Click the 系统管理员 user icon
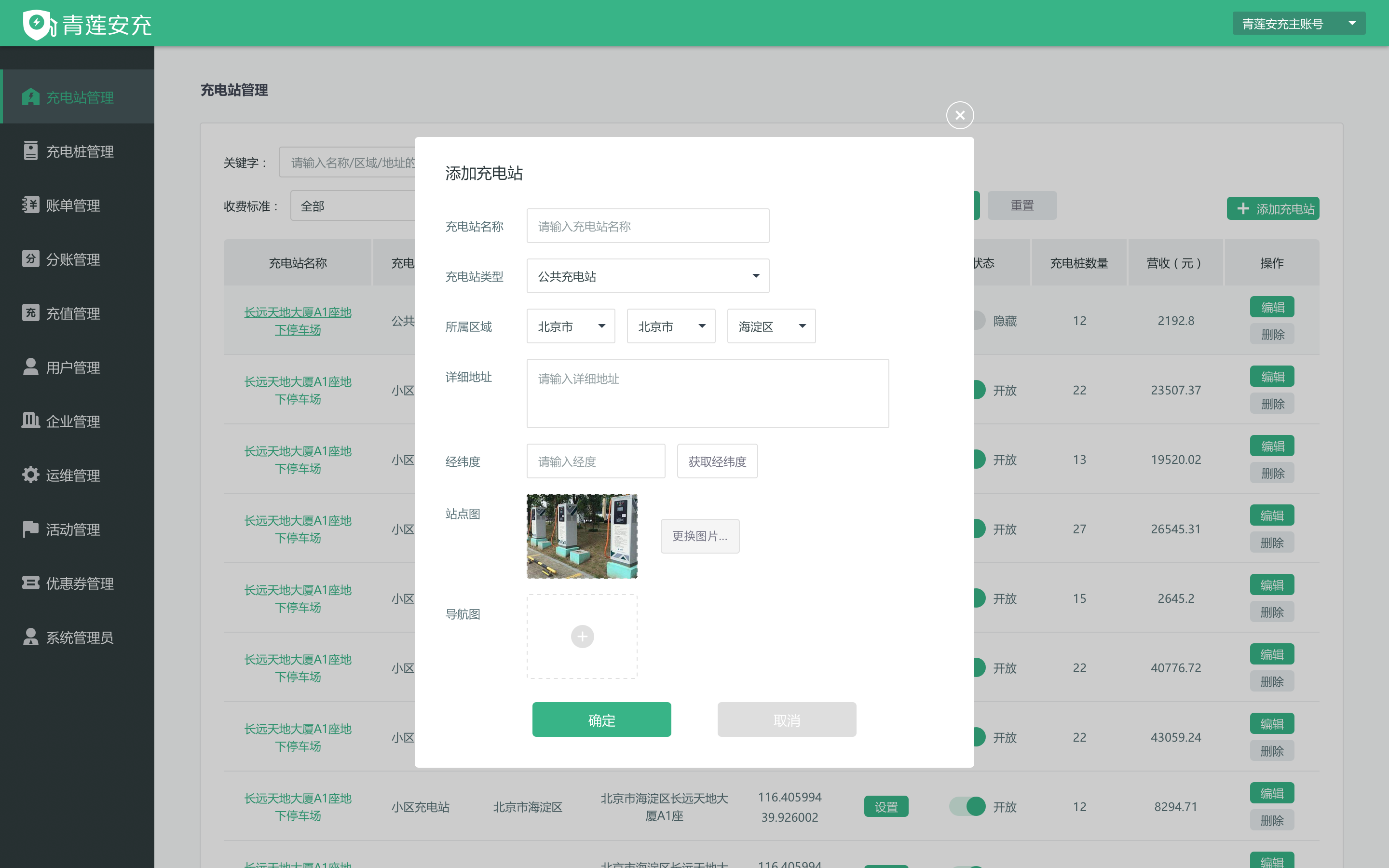The width and height of the screenshot is (1389, 868). point(30,637)
